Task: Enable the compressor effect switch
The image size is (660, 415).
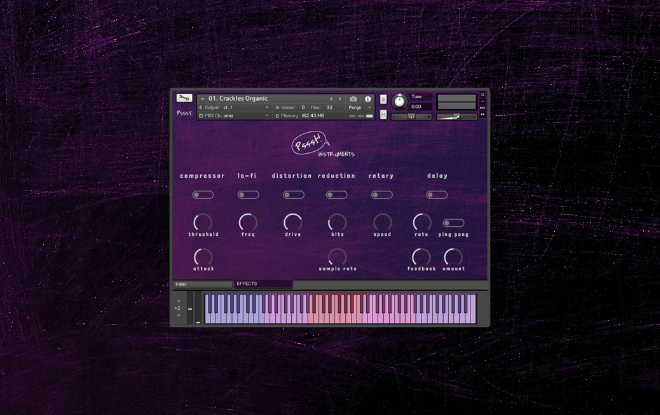Action: [x=203, y=195]
